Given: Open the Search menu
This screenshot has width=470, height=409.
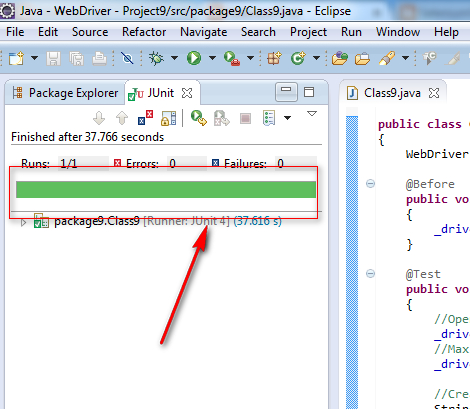Looking at the screenshot, I should click(x=258, y=32).
